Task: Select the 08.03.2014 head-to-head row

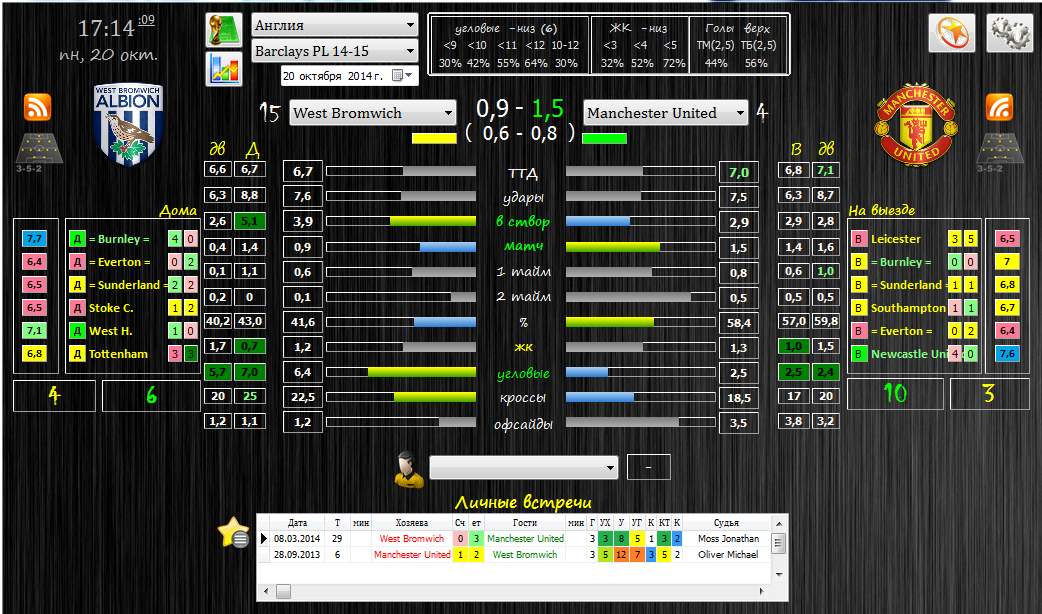Action: coord(514,539)
